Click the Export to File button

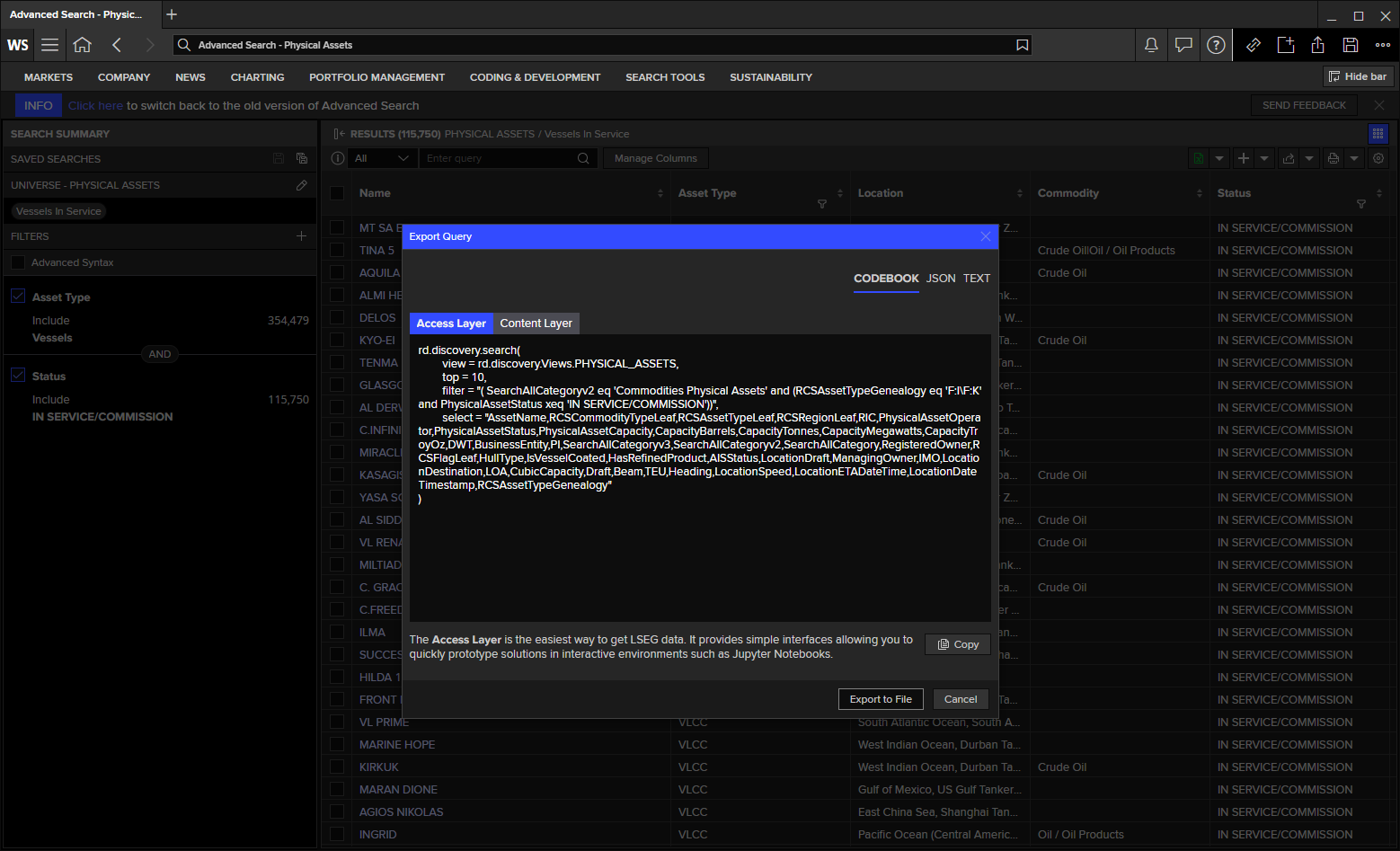(x=881, y=699)
